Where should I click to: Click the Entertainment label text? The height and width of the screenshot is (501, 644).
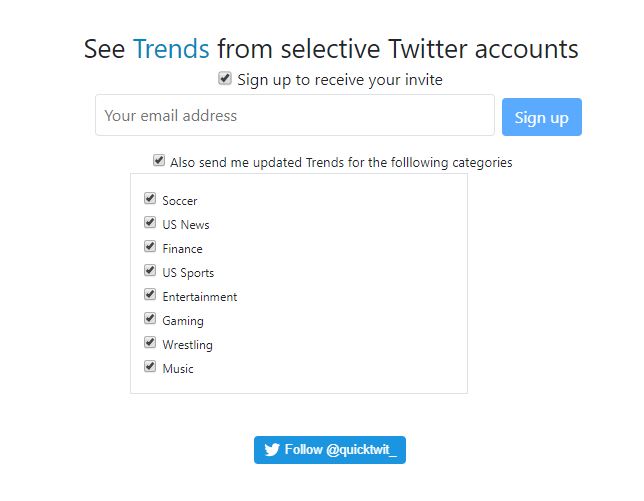200,297
